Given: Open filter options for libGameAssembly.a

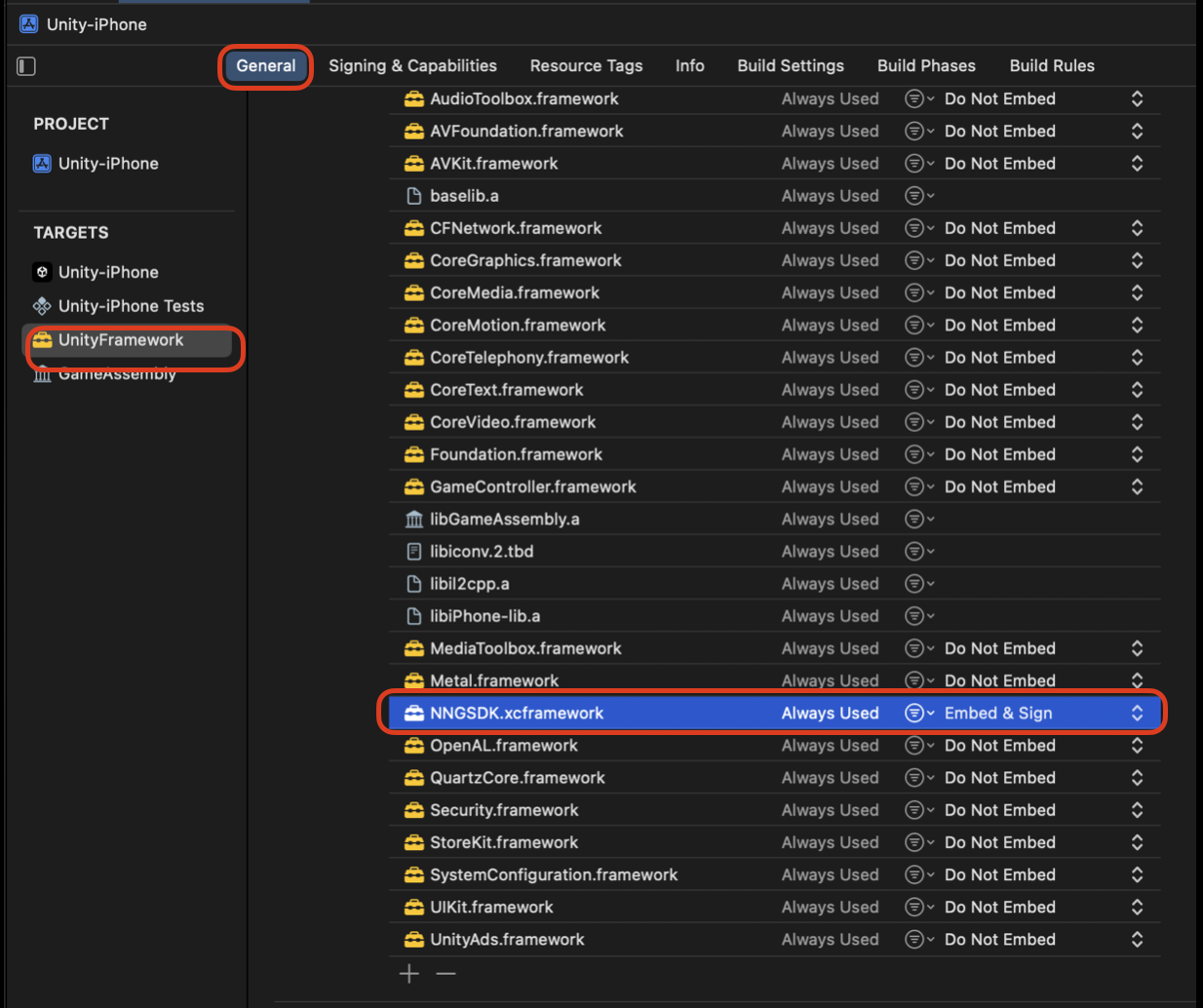Looking at the screenshot, I should tap(919, 520).
